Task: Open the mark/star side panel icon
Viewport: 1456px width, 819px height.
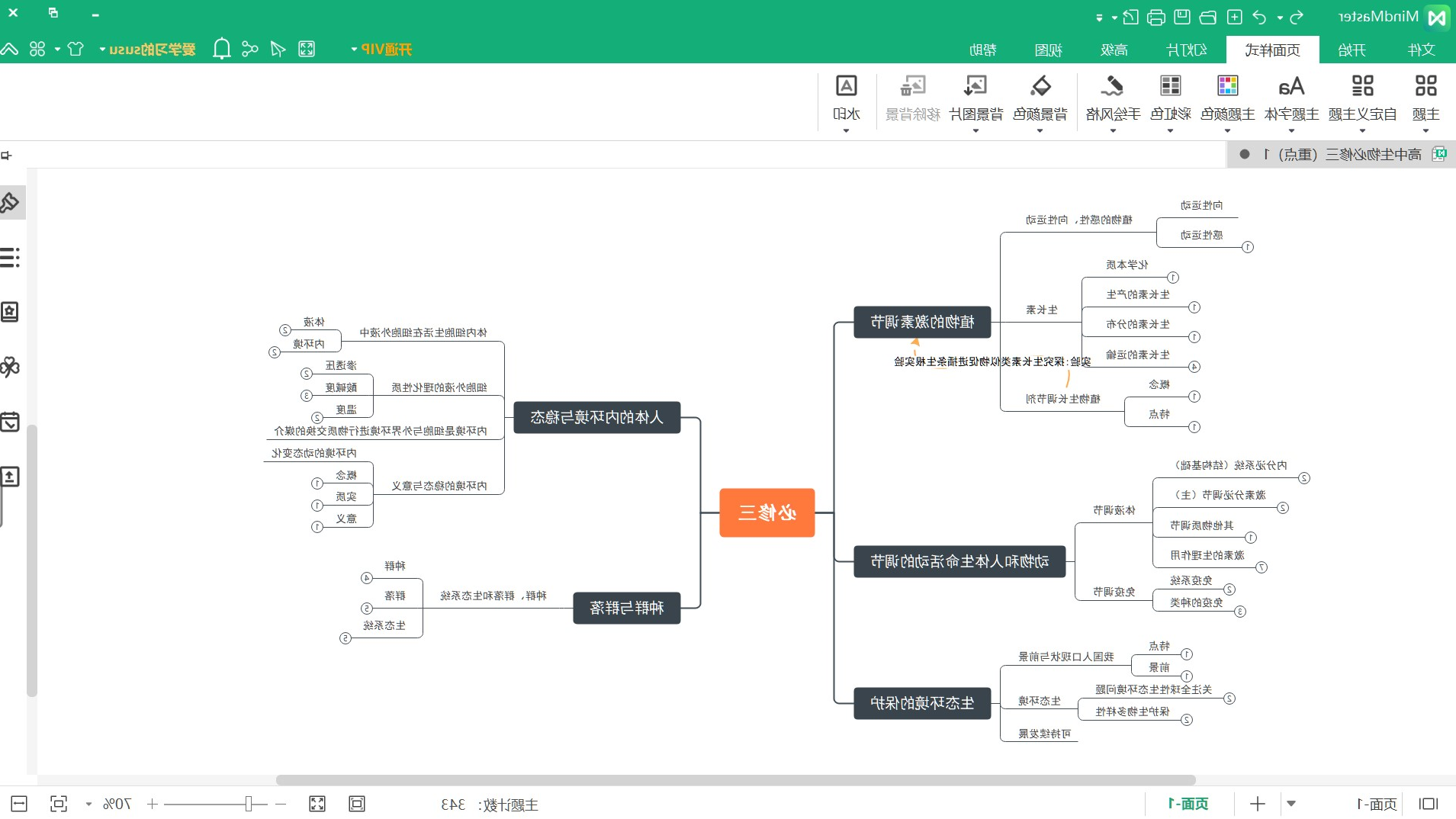Action: tap(10, 312)
